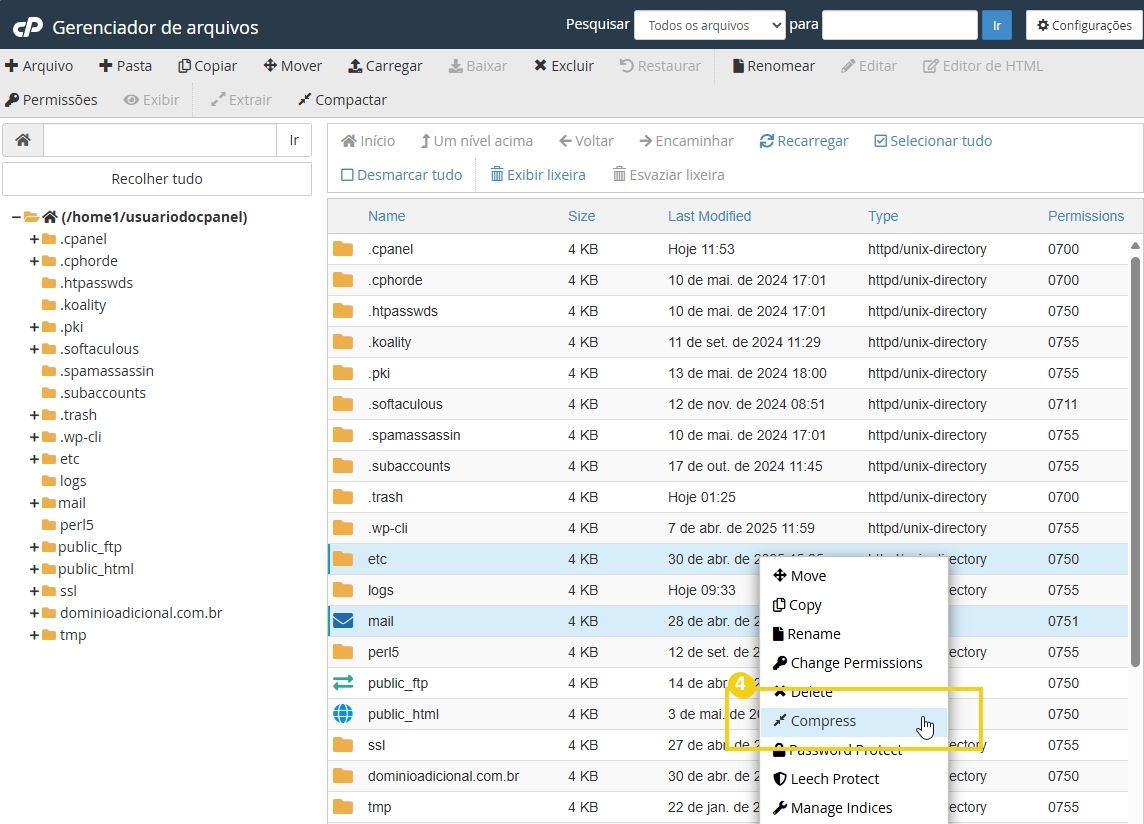Expand the .pki tree folder
Screen dimensions: 1144x824
[x=34, y=327]
